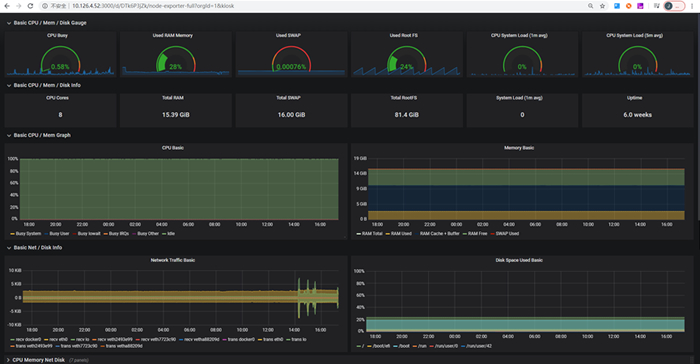700x364 pixels.
Task: Open the browser three-dot menu
Action: (x=692, y=6)
